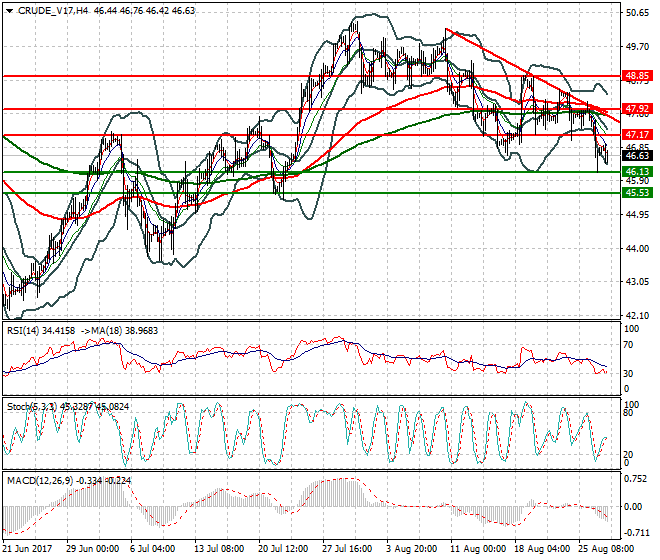
Task: Select the green 46.13 support level label
Action: tap(637, 172)
